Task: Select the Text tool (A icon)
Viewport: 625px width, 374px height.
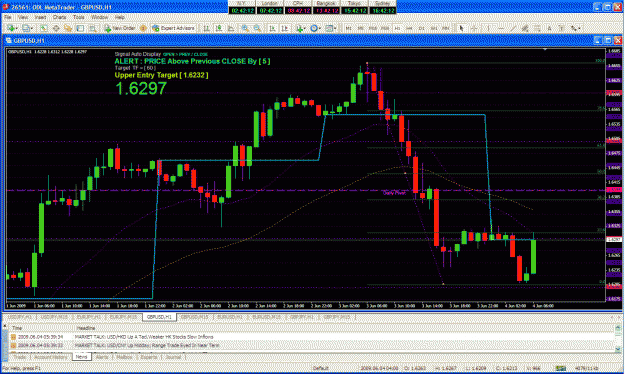Action: (x=549, y=28)
